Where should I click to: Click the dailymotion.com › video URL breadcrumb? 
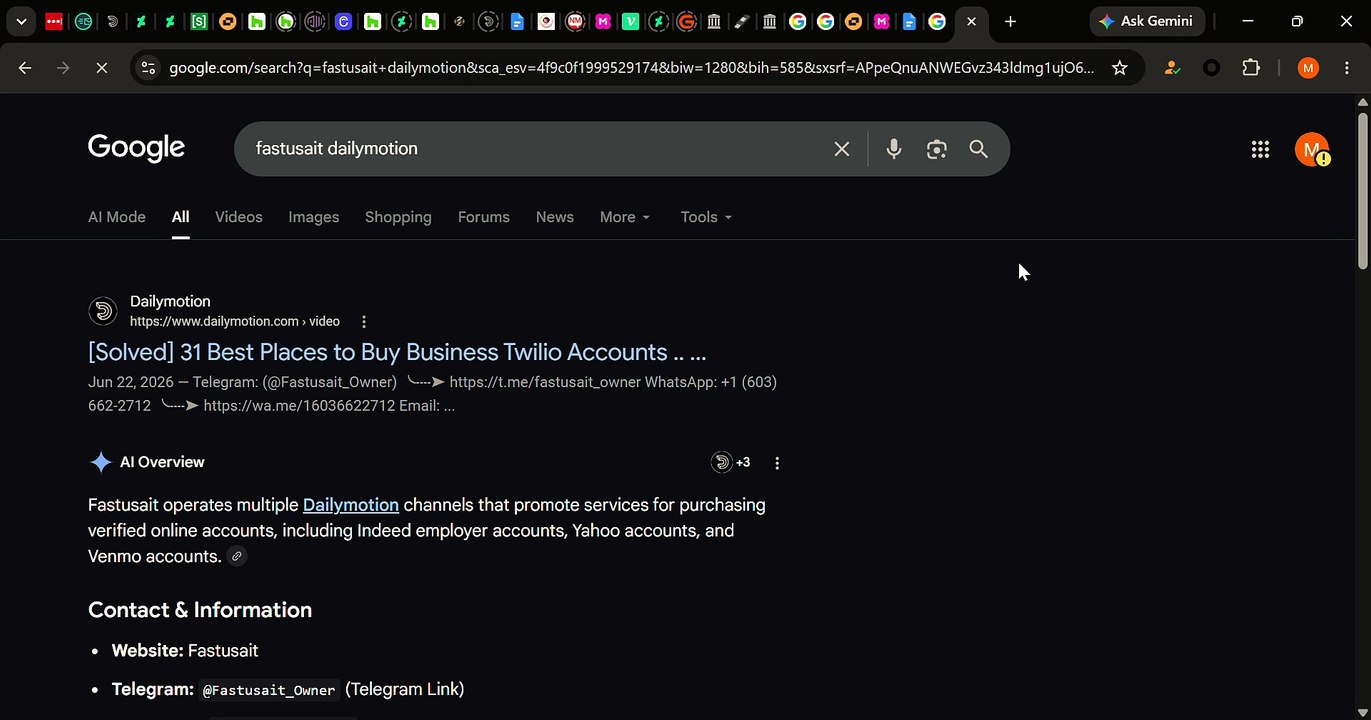tap(235, 321)
